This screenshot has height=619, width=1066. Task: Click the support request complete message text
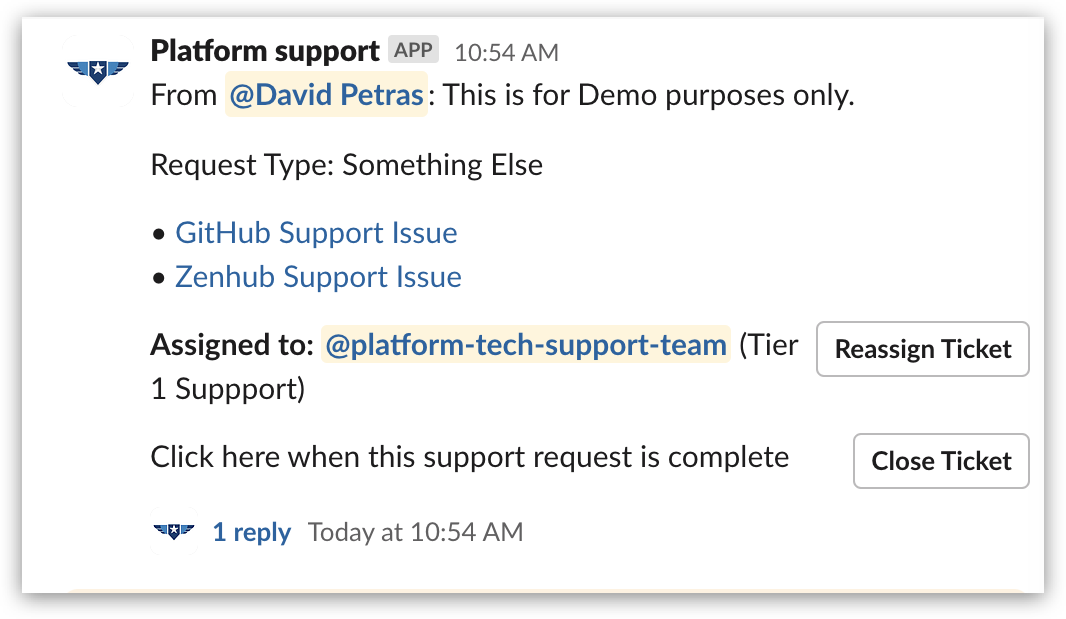click(x=469, y=457)
